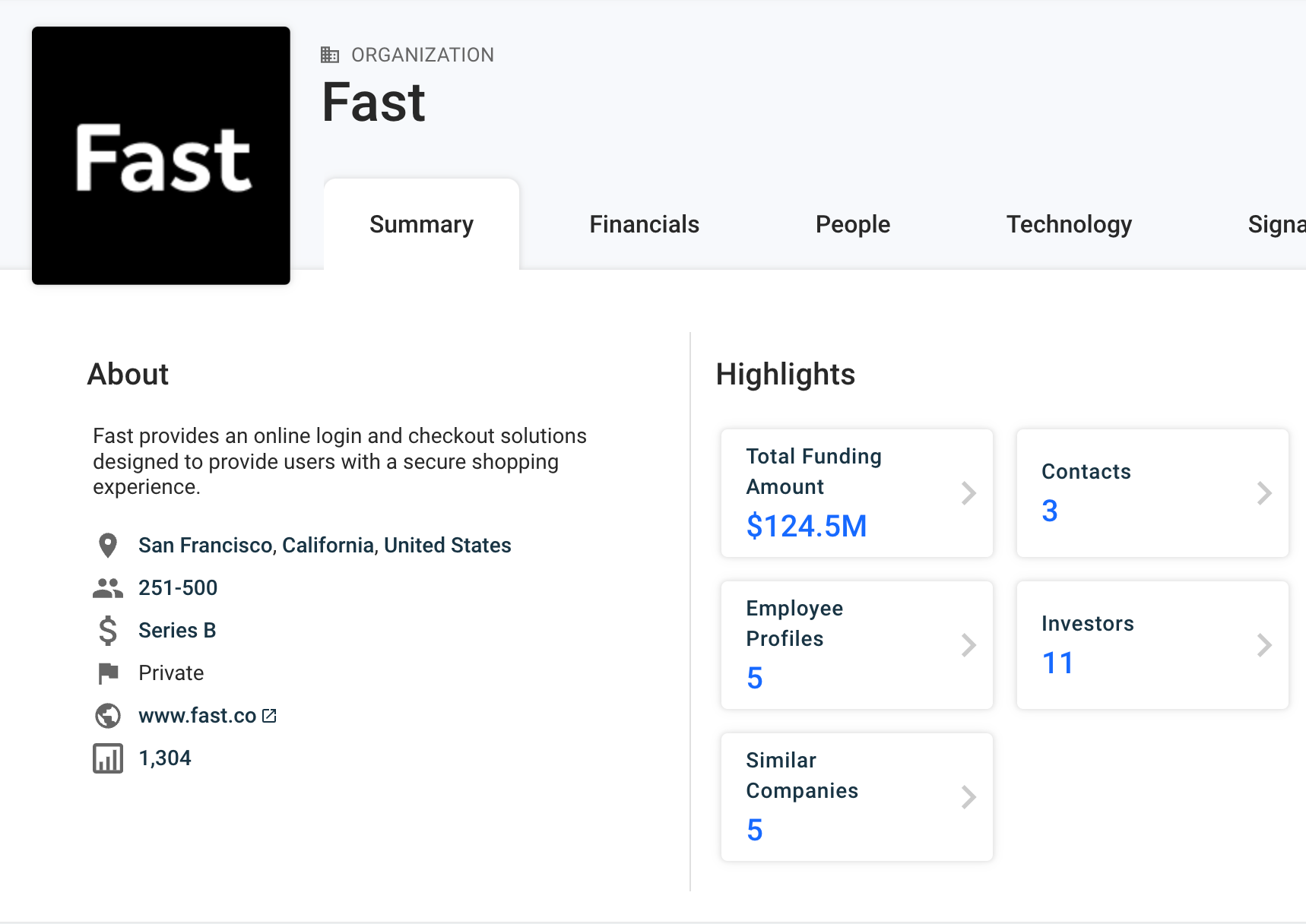This screenshot has height=924, width=1306.
Task: Click the flag company-status icon
Action: 108,673
